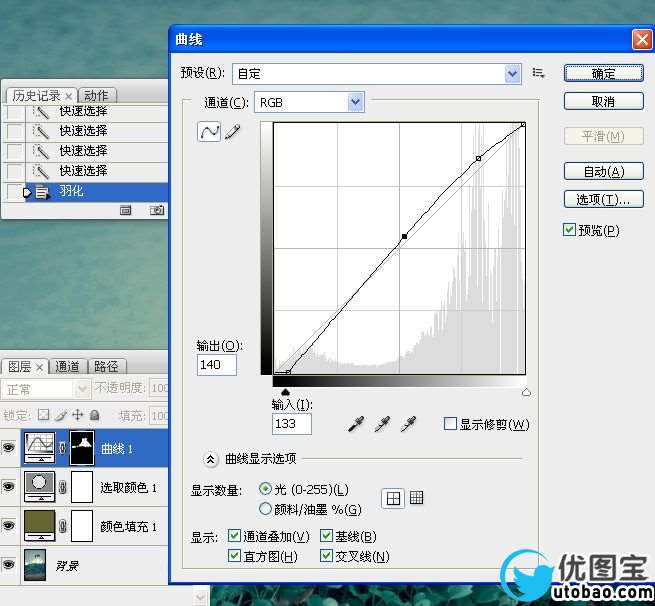Hide the 颜色填充 1 layer eye
This screenshot has width=655, height=606.
[x=8, y=525]
